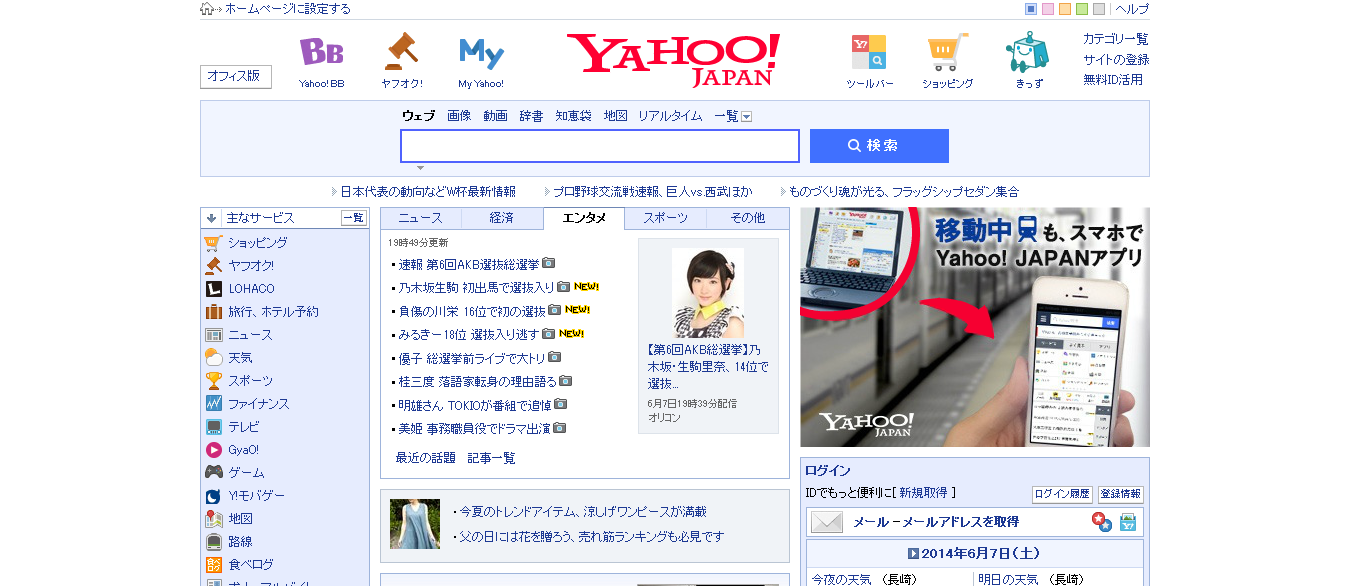Open the きっず icon
The height and width of the screenshot is (586, 1349).
1028,52
